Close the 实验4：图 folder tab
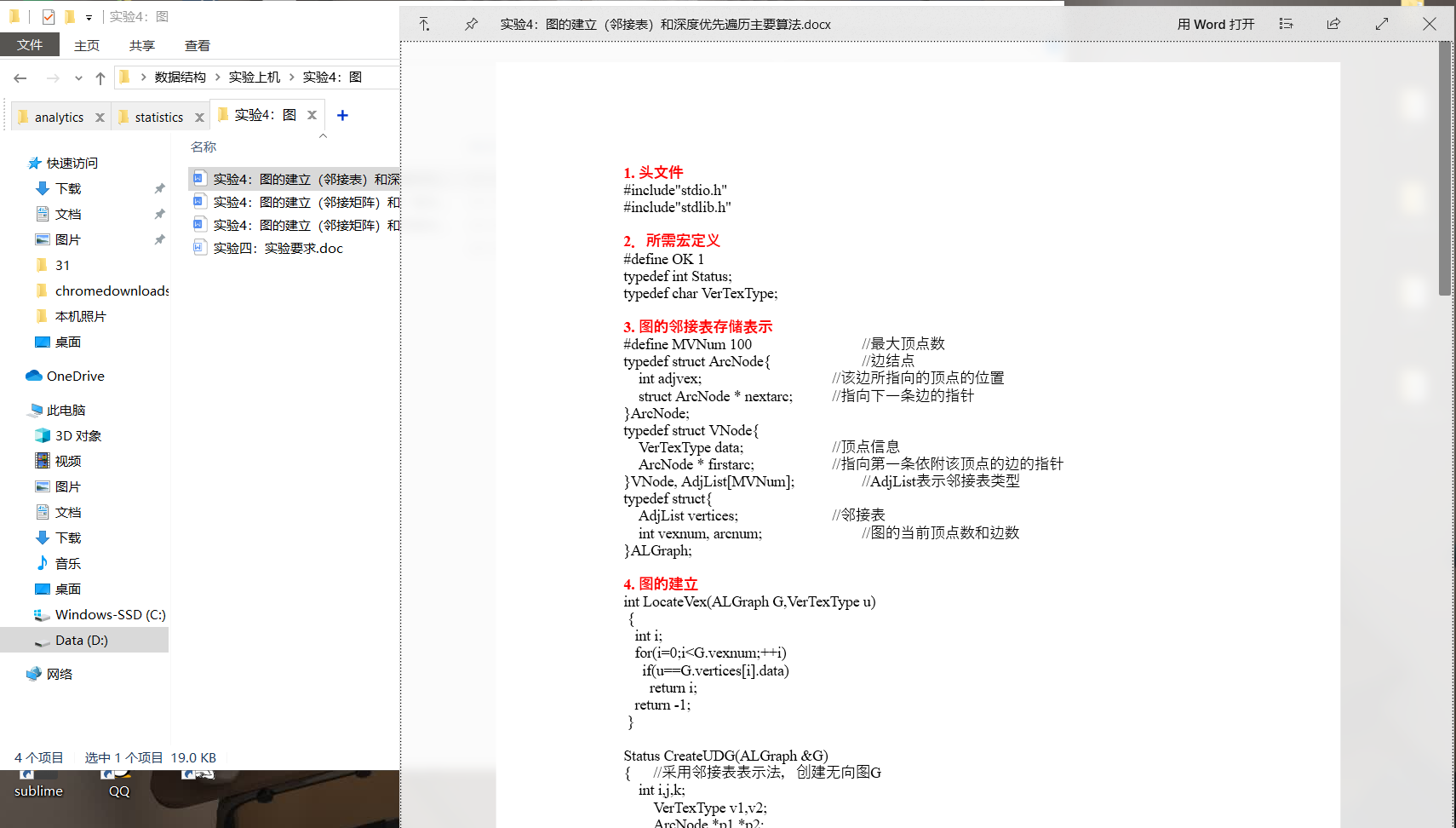 (x=312, y=115)
